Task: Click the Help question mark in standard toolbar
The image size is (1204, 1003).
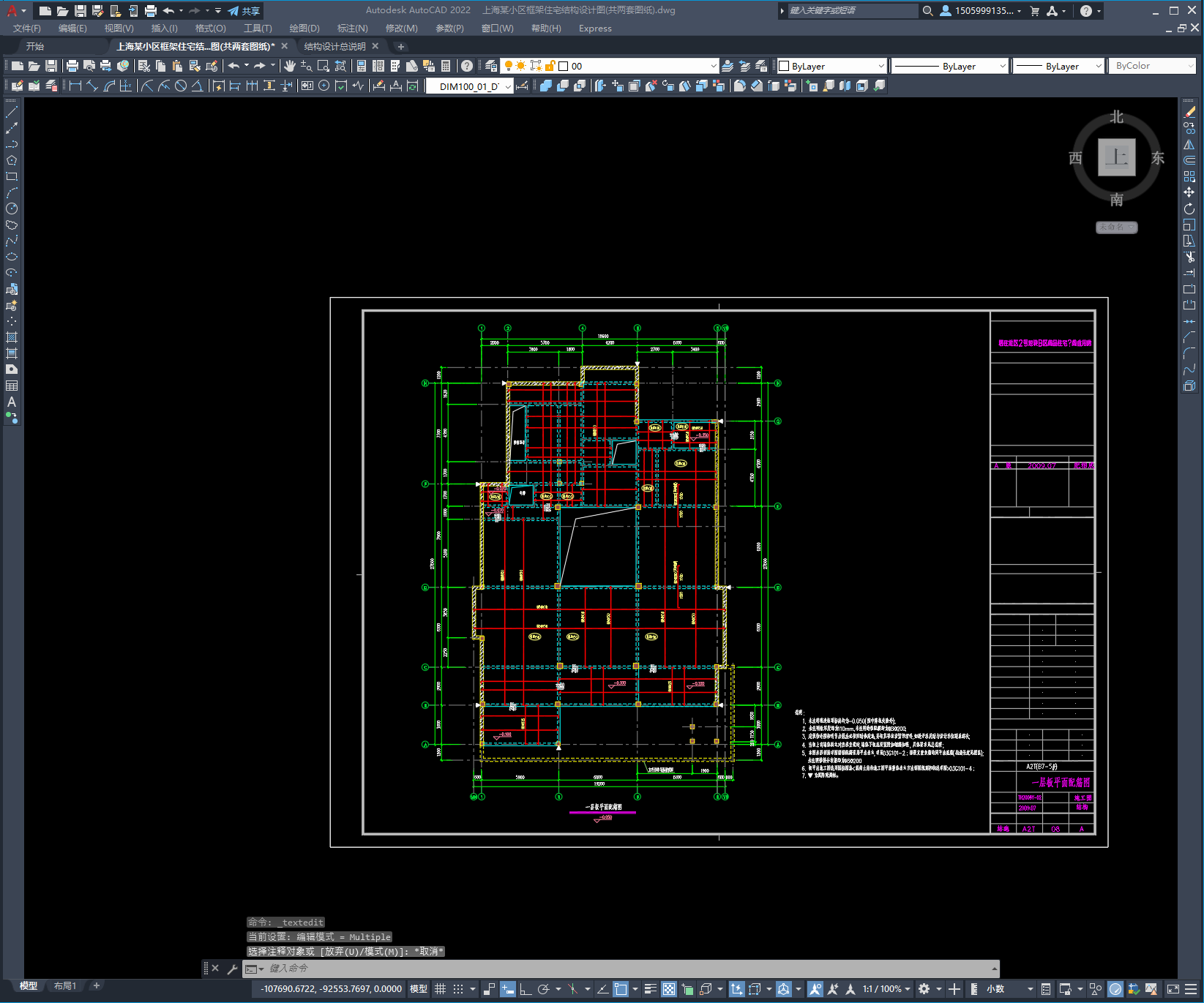Action: [x=467, y=66]
